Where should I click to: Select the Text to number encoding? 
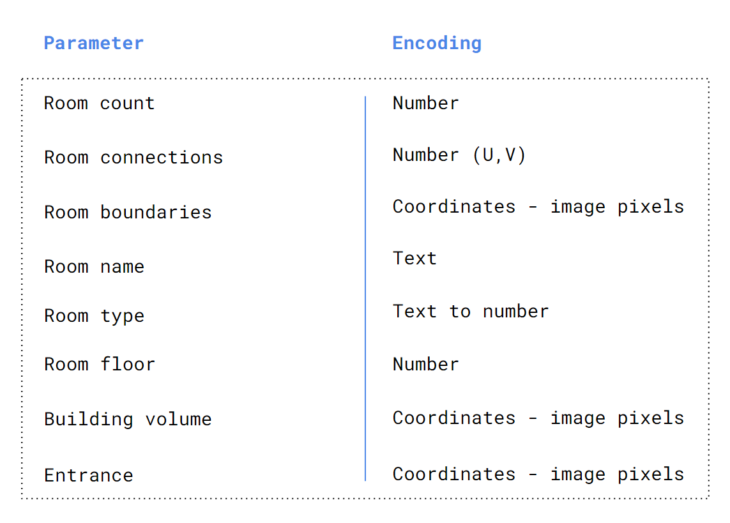click(x=470, y=311)
